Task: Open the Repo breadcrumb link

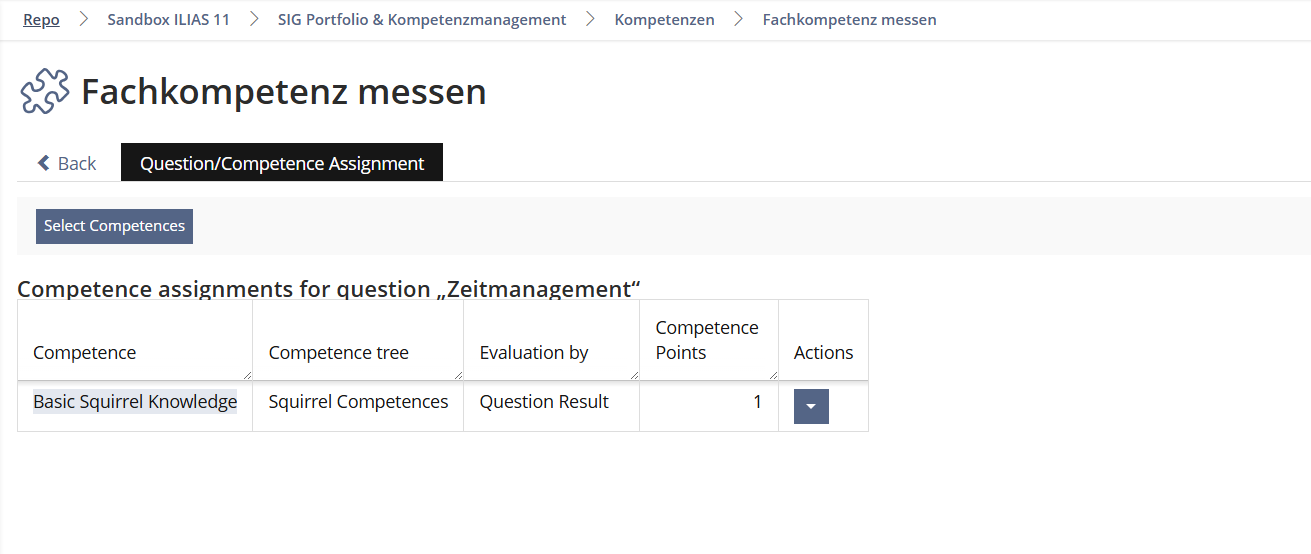Action: (41, 19)
